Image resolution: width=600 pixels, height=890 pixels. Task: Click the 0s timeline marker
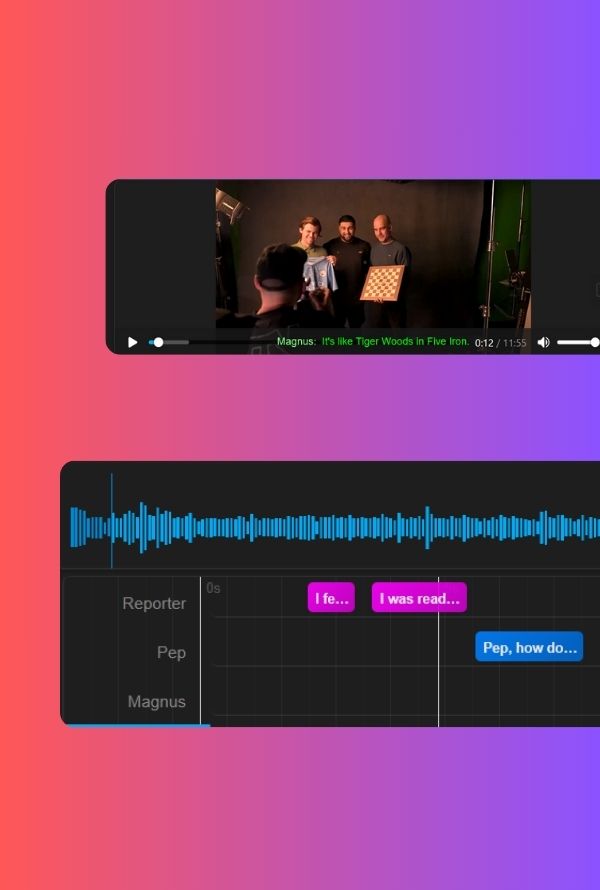pos(213,588)
